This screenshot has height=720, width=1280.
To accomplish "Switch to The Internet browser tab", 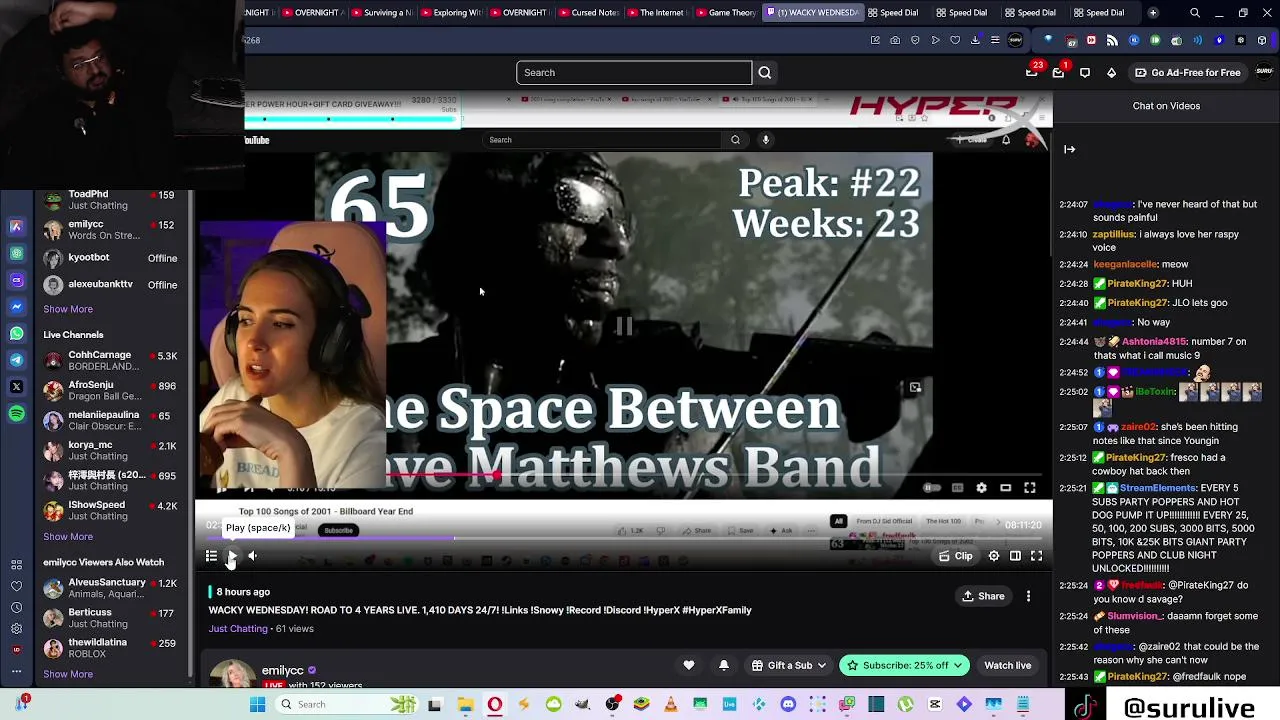I will [x=656, y=12].
